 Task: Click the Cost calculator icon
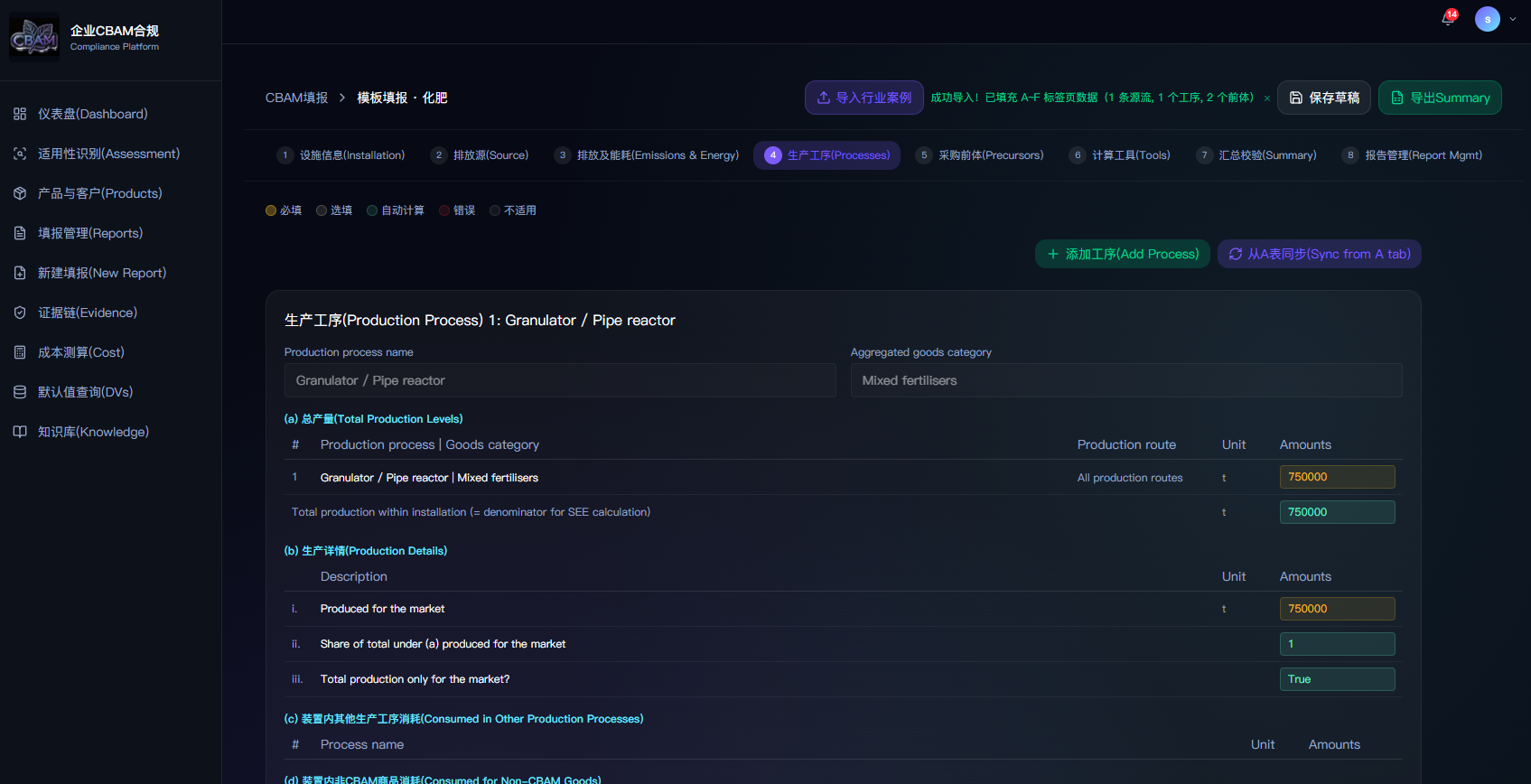(20, 352)
